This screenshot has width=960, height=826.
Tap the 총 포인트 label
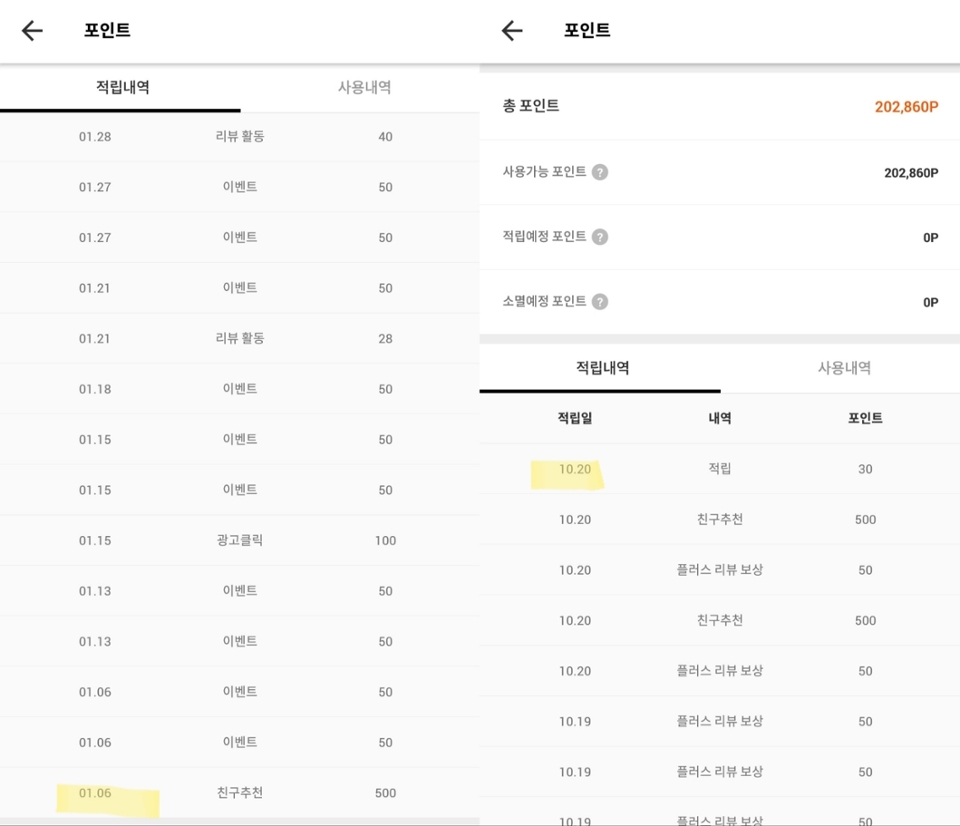[x=531, y=106]
